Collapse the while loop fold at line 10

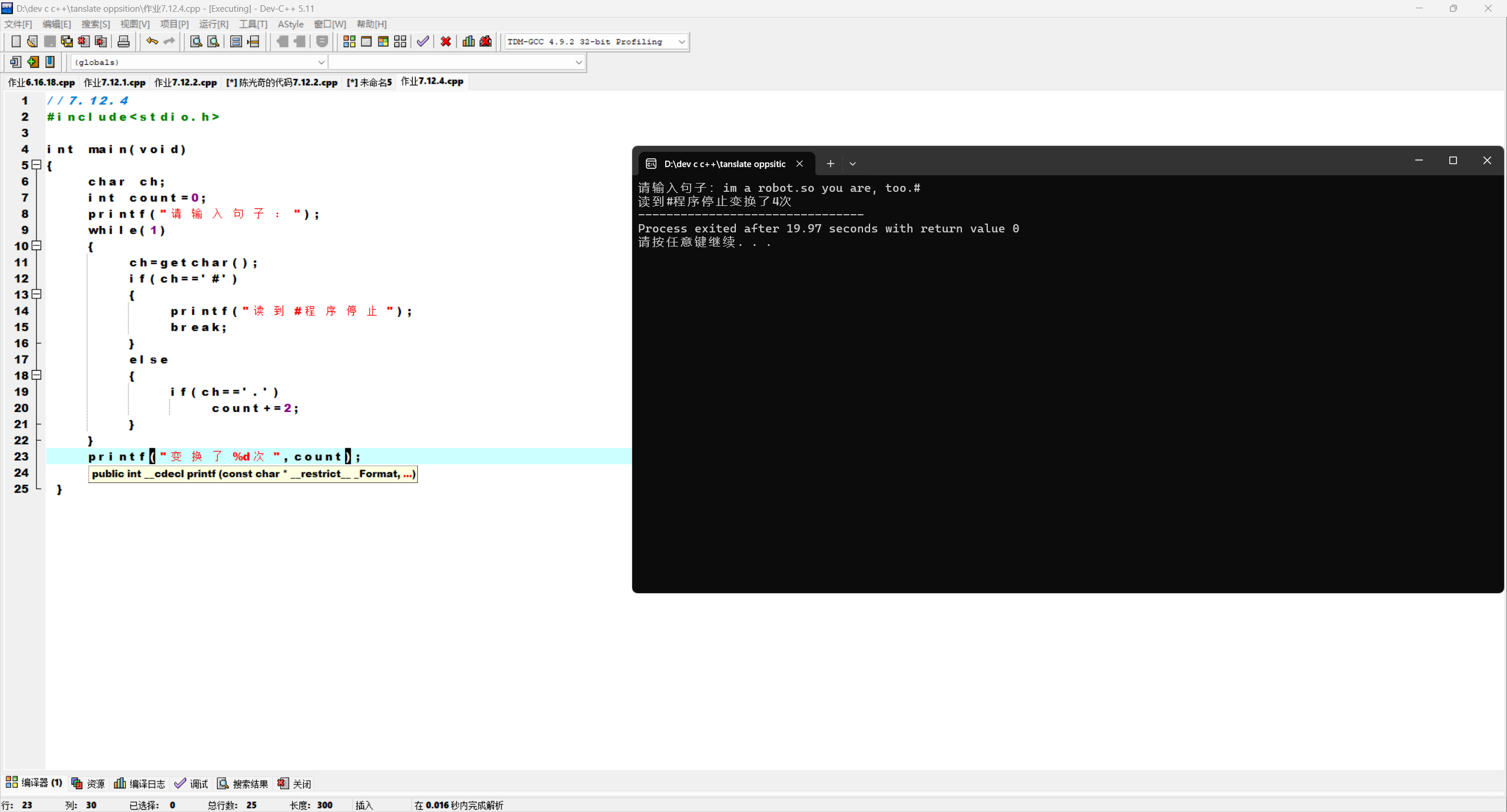[x=36, y=246]
